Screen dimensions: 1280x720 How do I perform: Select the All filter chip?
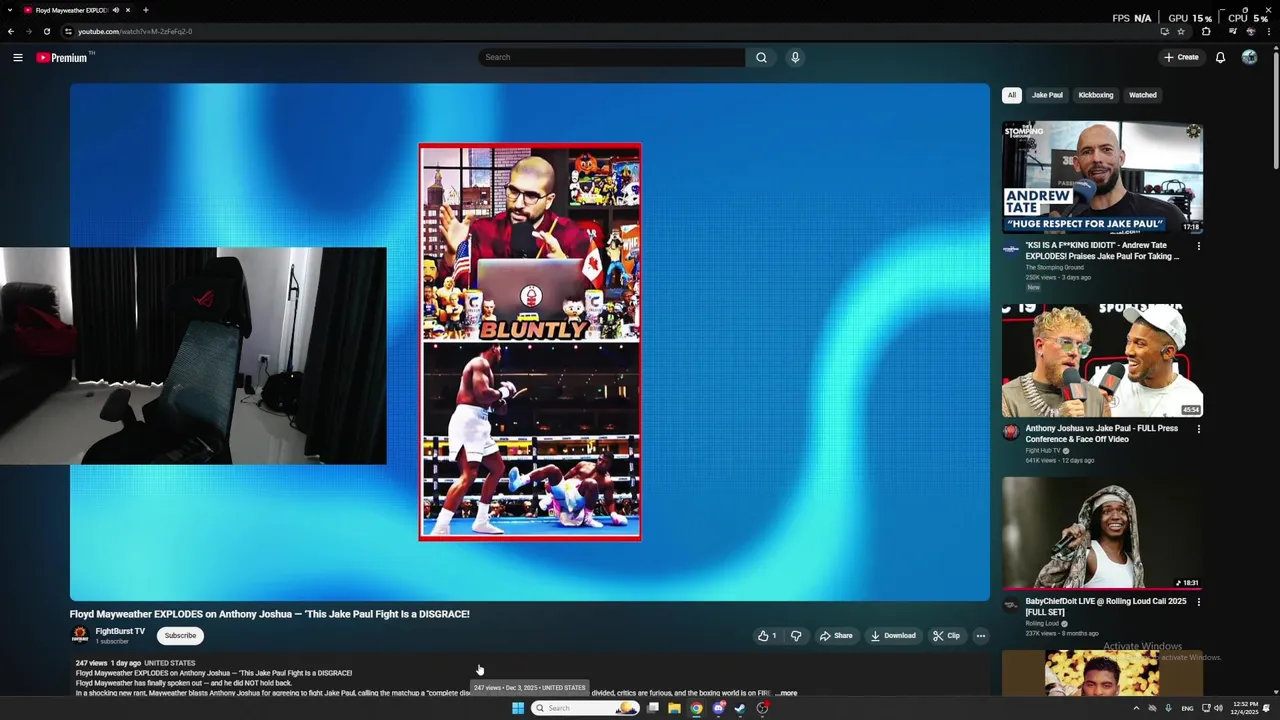pos(1012,95)
